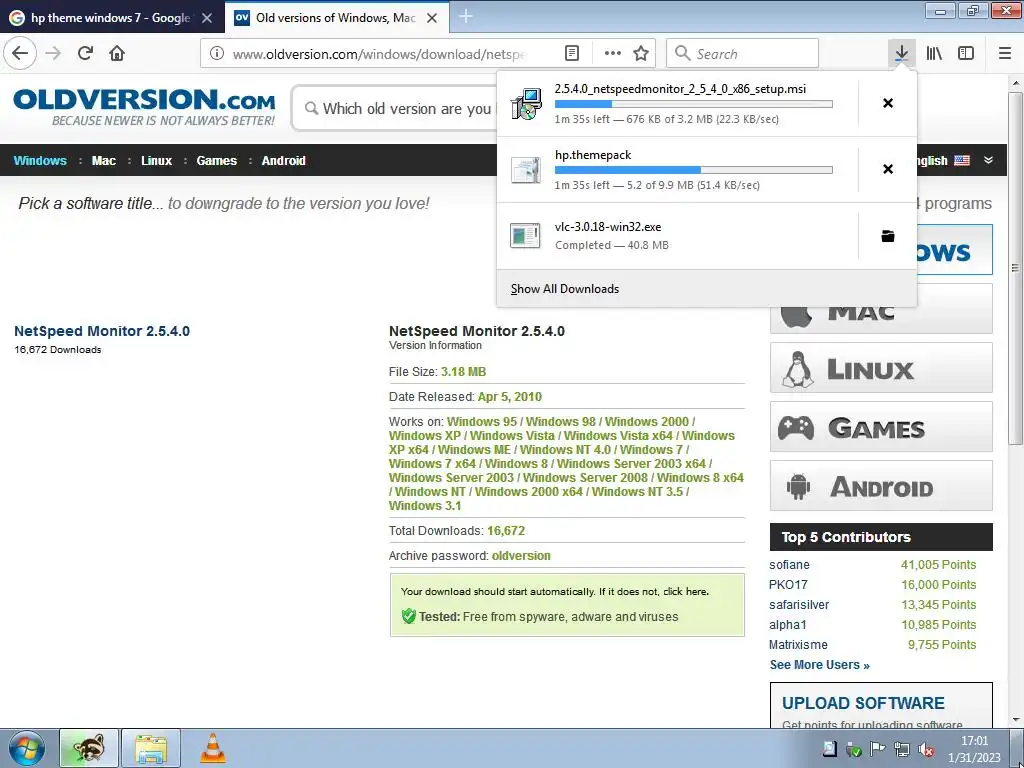The image size is (1024, 768).
Task: Cancel the hp.themepack download
Action: [888, 169]
